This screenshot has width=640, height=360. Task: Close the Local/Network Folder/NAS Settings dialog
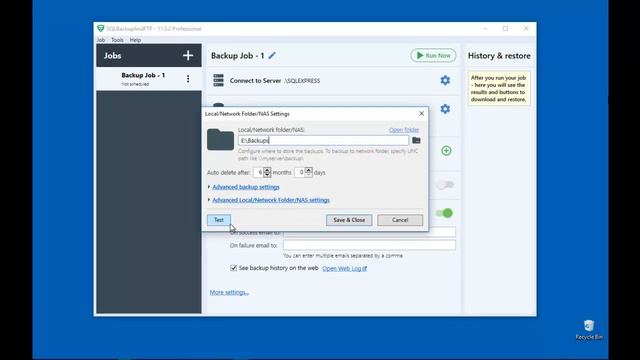(421, 113)
